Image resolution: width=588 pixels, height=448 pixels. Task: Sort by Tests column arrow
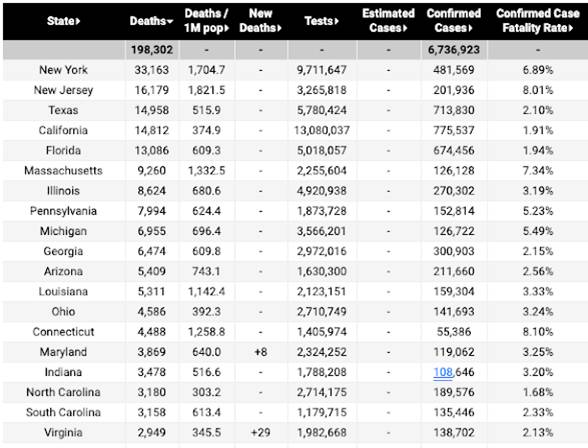coord(336,21)
